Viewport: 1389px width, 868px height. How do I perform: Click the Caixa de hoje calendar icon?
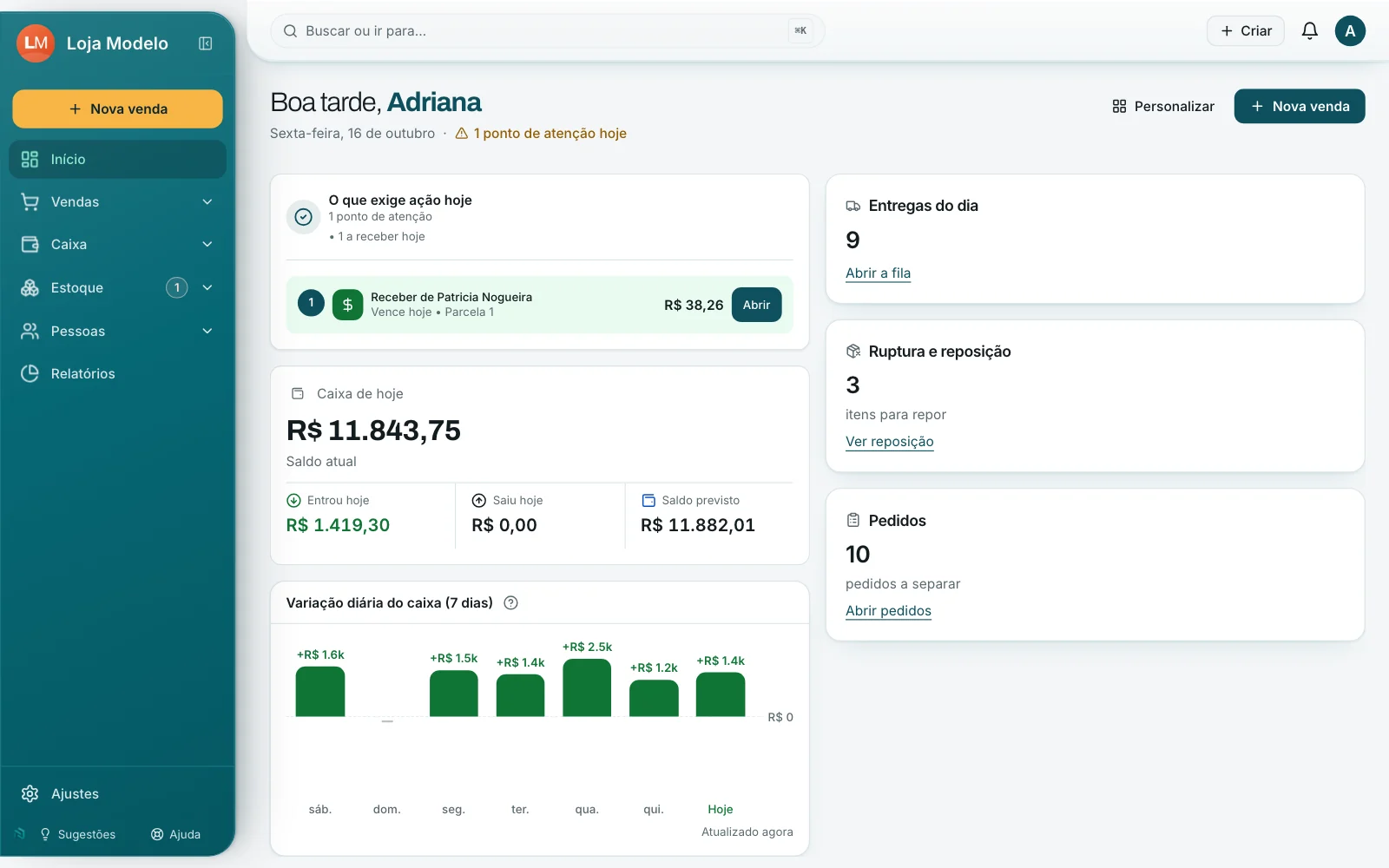(x=298, y=394)
